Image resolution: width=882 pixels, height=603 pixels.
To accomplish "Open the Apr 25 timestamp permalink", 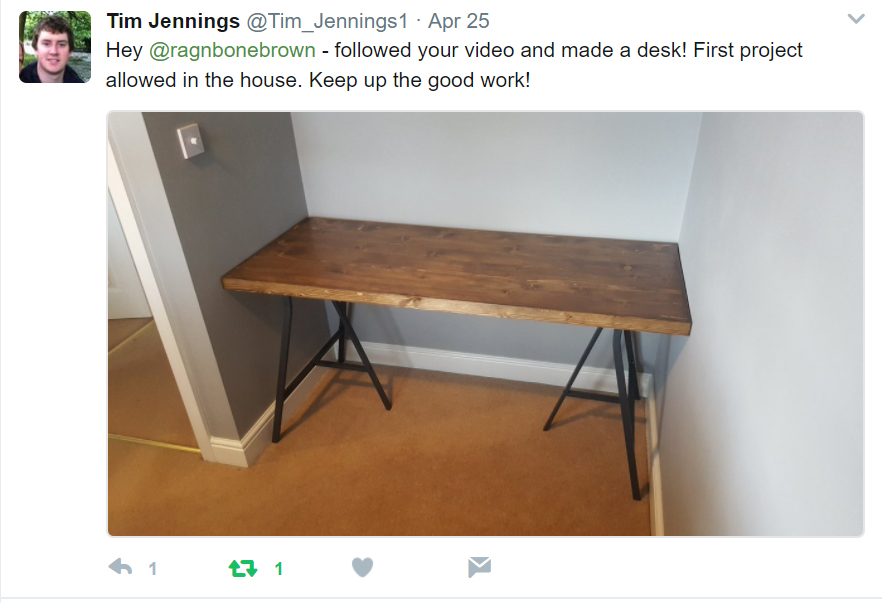I will [458, 21].
